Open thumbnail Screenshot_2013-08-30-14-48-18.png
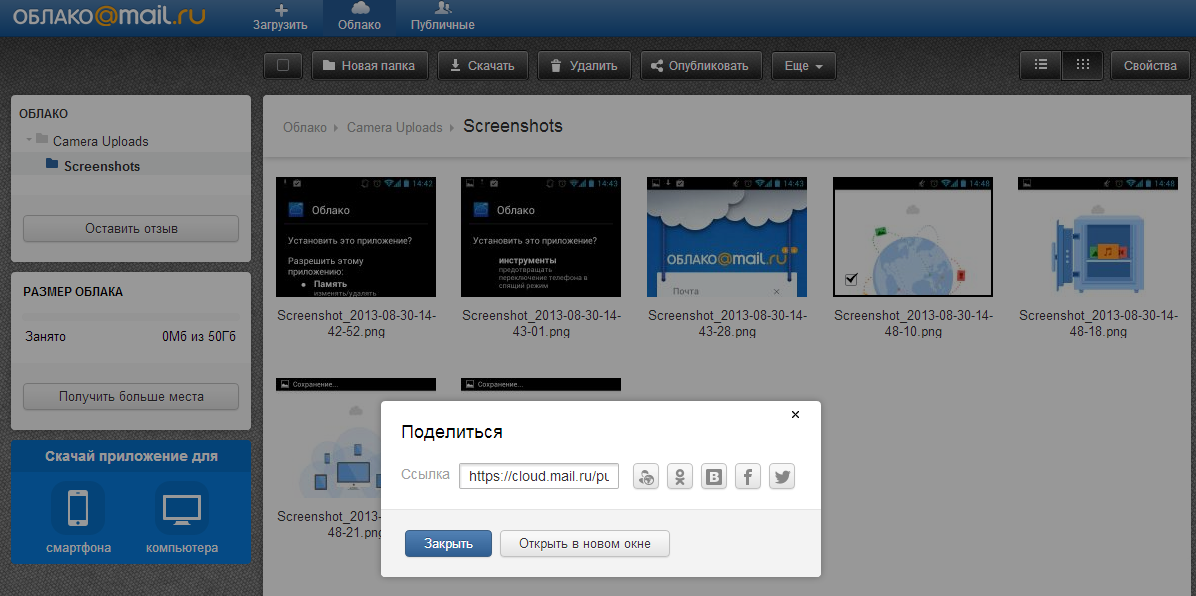Screen dimensions: 1196x596 click(1098, 237)
